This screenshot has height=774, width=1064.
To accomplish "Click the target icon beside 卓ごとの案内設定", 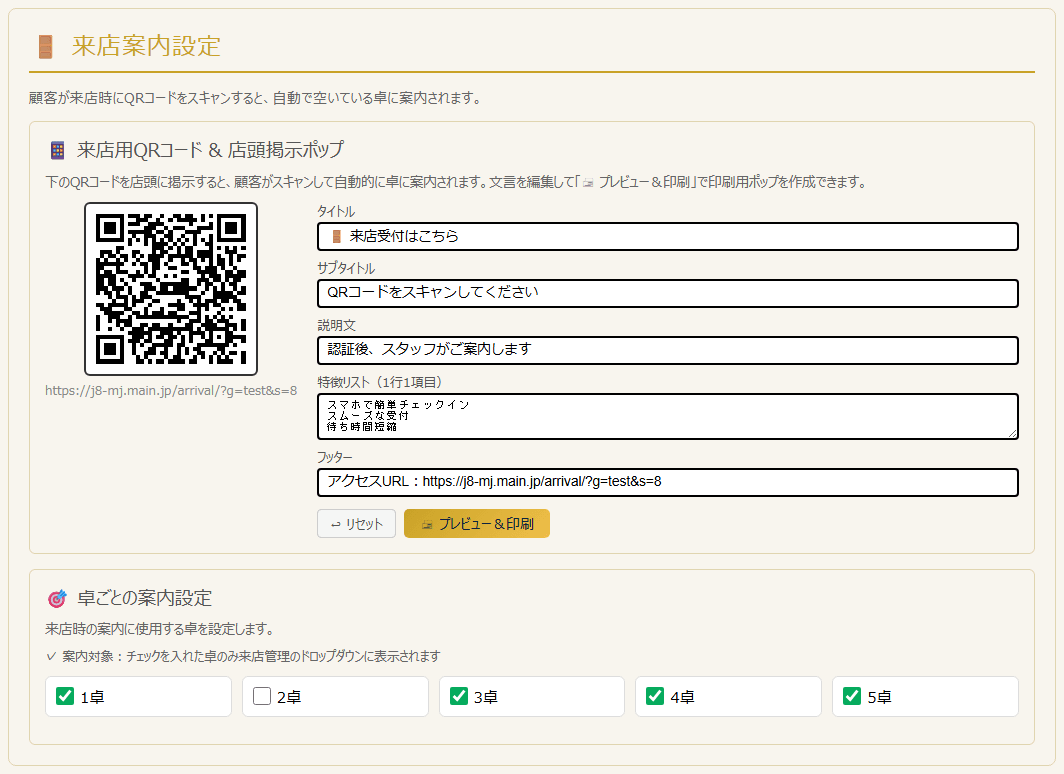I will pos(57,598).
